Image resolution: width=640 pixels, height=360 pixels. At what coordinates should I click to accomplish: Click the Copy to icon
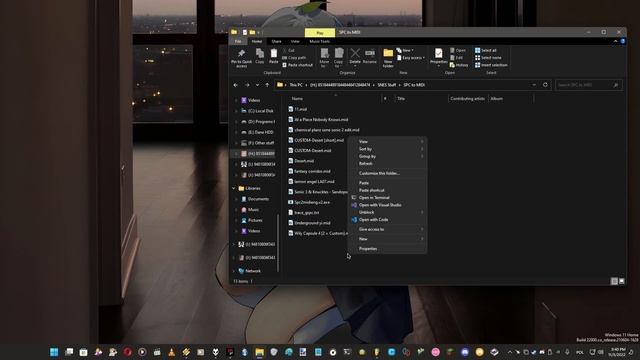pyautogui.click(x=339, y=53)
